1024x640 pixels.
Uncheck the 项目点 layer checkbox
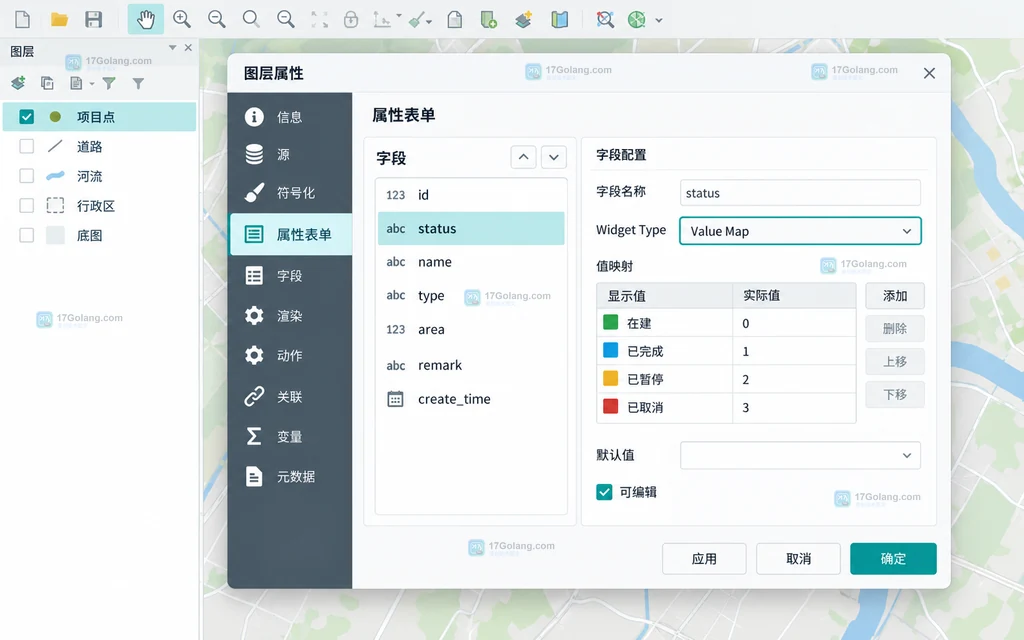(26, 116)
